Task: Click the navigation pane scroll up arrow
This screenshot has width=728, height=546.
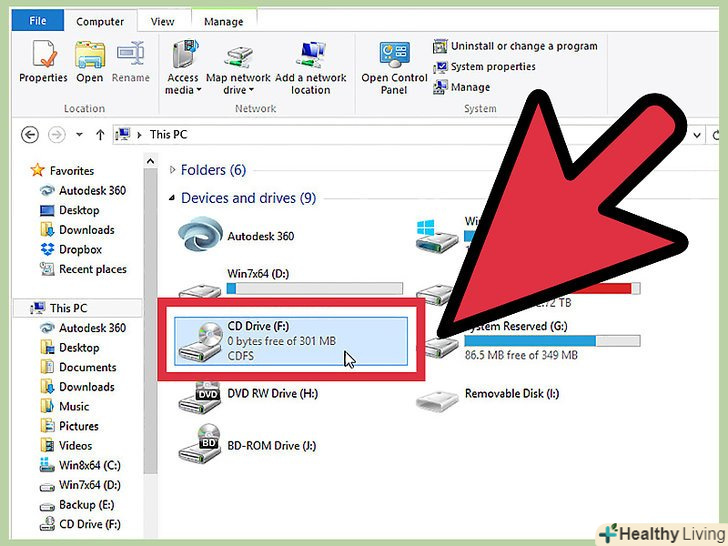Action: point(150,161)
